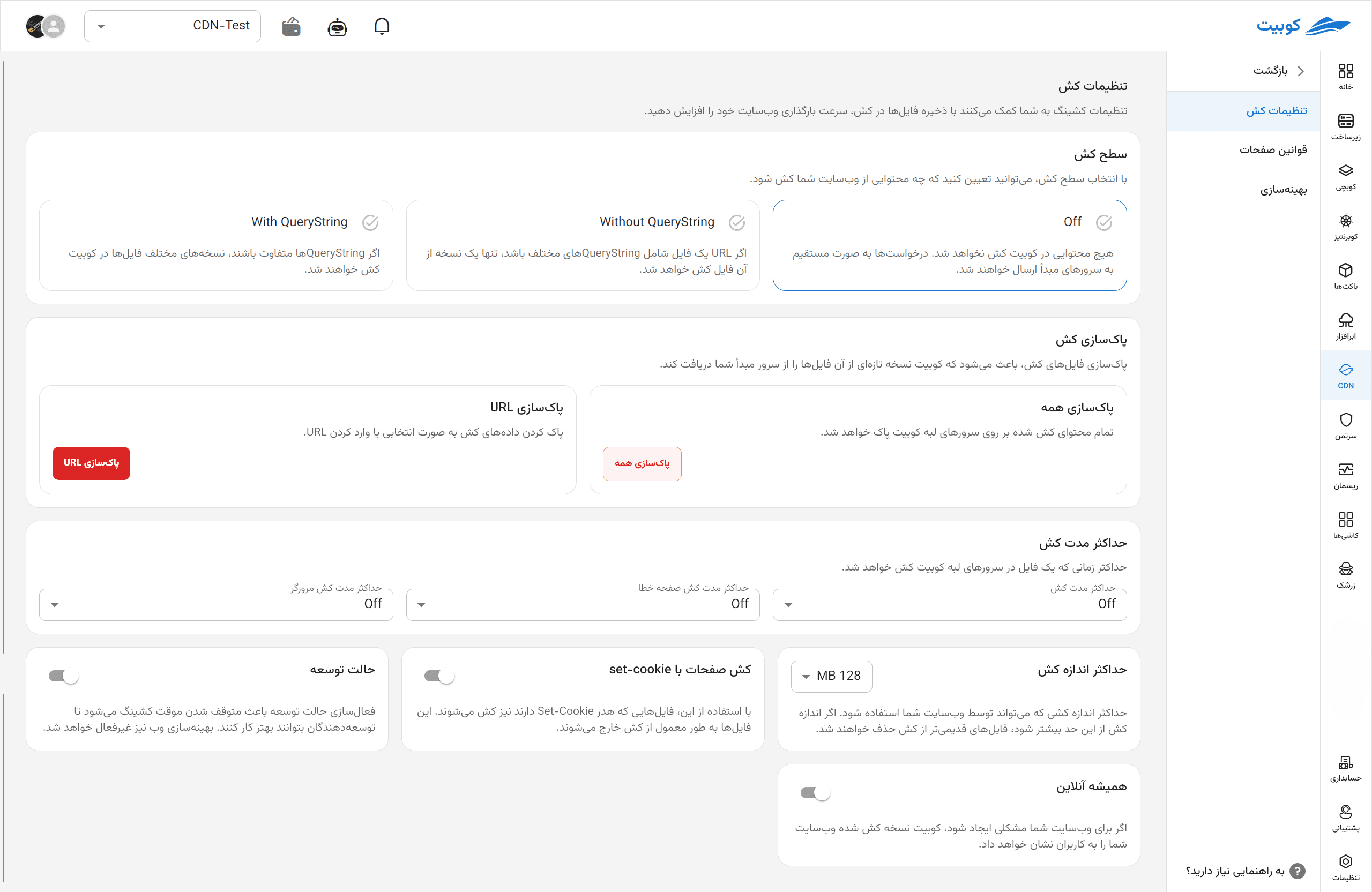Open the CDN sidebar icon

coord(1346,376)
